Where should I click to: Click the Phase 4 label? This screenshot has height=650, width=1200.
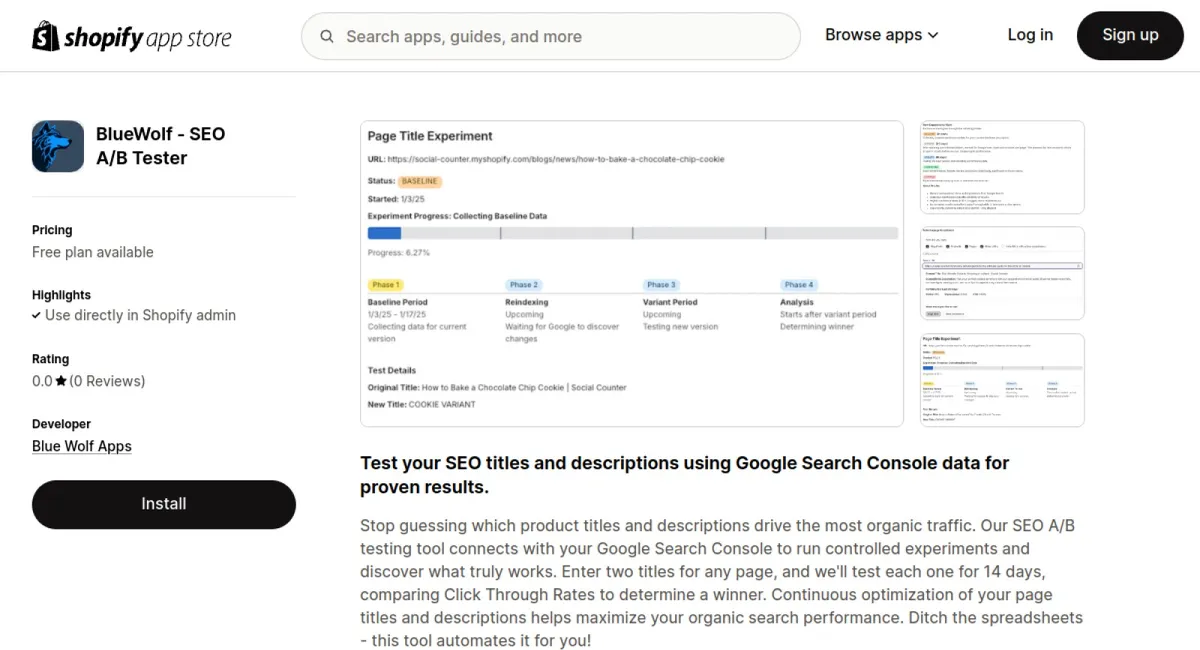coord(799,285)
